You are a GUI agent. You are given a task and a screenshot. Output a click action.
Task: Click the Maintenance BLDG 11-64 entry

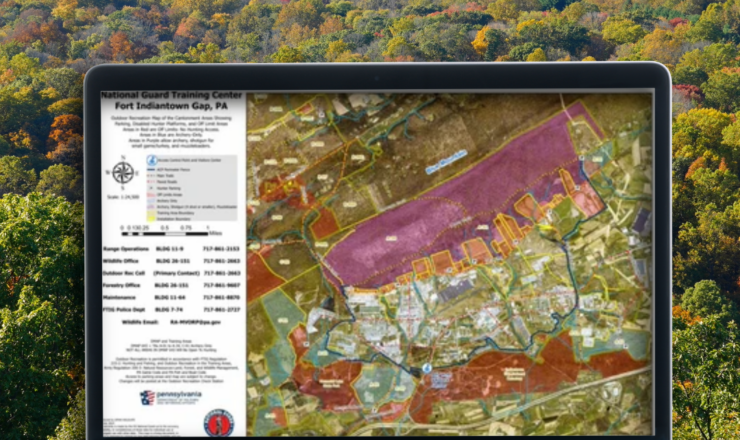(x=170, y=297)
